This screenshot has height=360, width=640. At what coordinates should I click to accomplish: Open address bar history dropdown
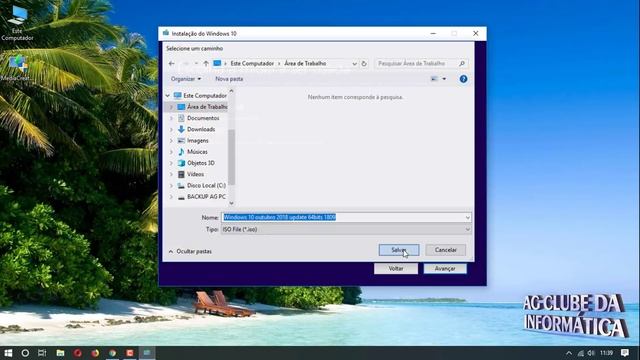(x=354, y=64)
